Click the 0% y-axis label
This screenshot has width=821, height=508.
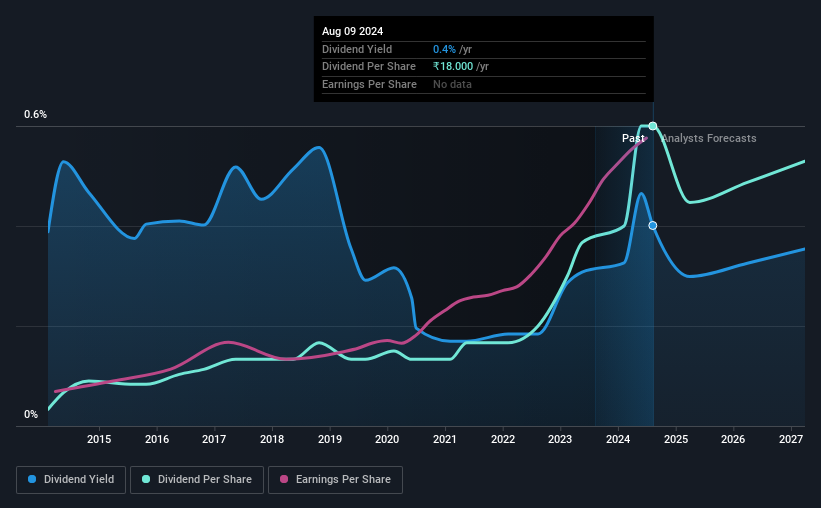(x=31, y=414)
